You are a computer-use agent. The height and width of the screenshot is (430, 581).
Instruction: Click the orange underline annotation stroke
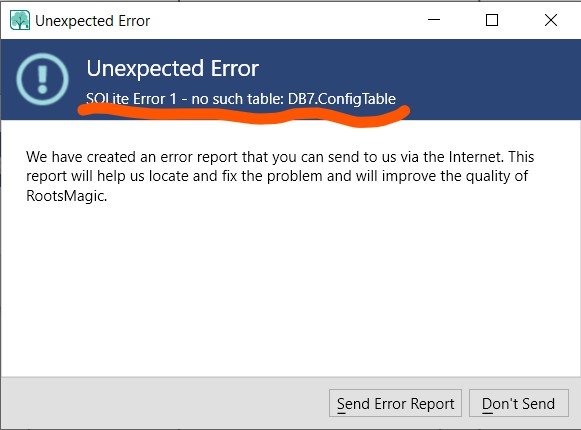244,116
